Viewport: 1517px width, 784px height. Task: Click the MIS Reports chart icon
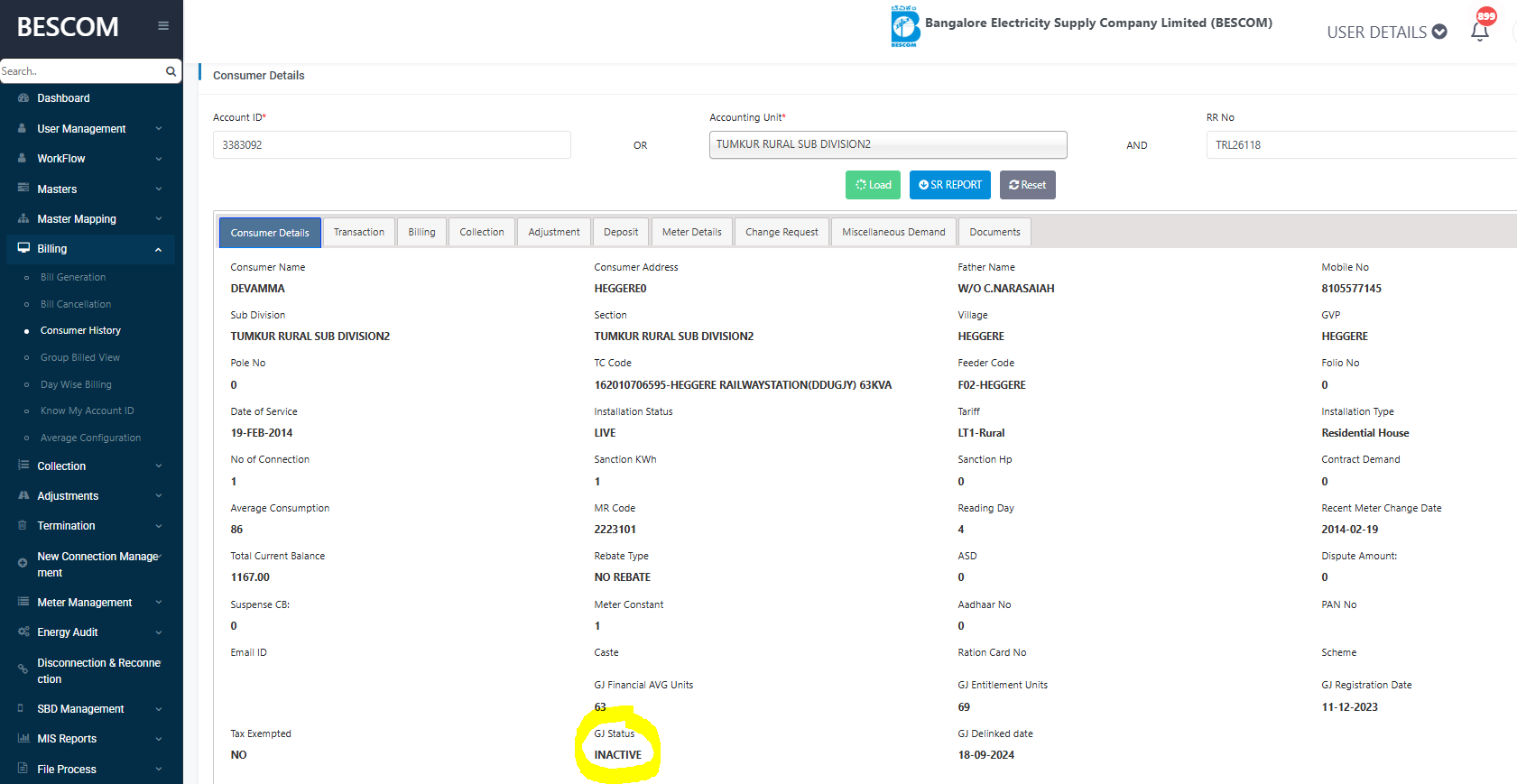click(23, 738)
